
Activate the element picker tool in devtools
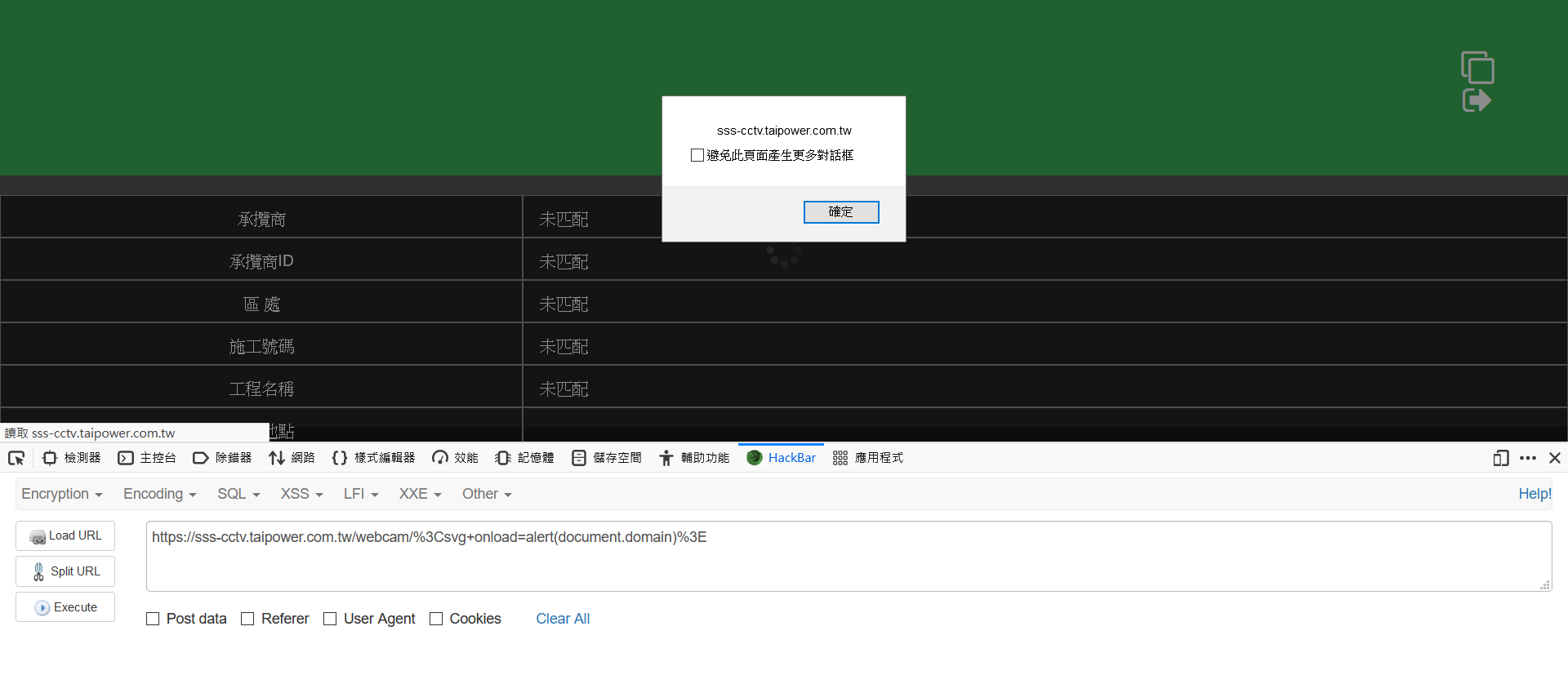(x=16, y=458)
